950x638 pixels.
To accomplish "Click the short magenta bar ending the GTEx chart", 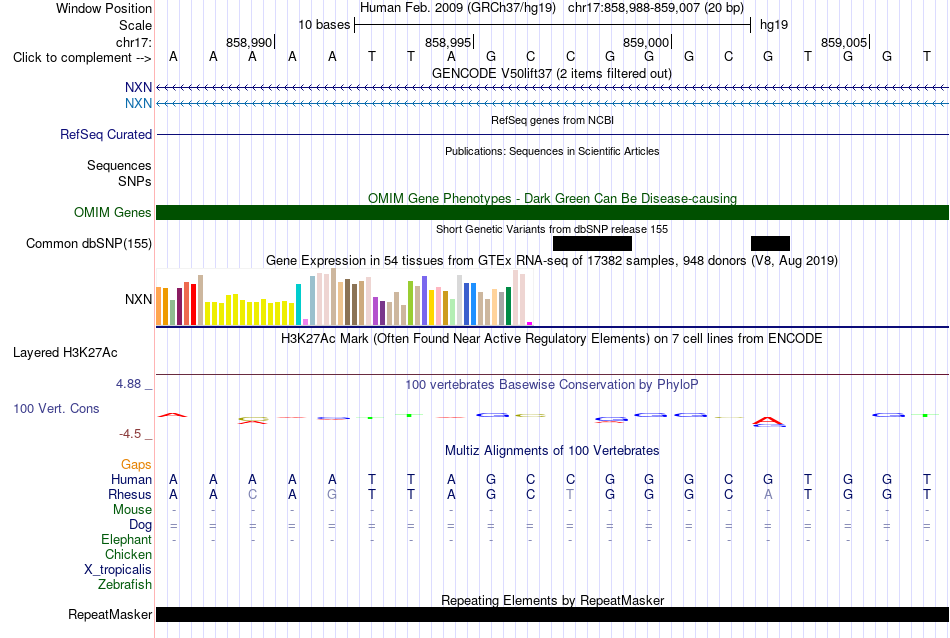I will 530,324.
